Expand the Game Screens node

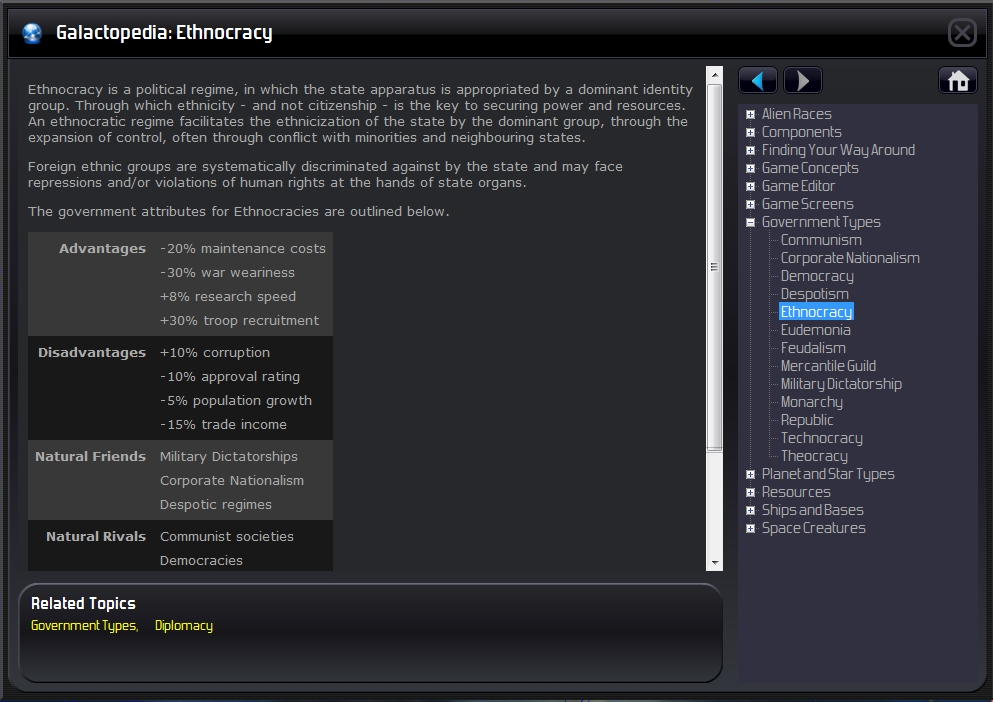(x=750, y=204)
